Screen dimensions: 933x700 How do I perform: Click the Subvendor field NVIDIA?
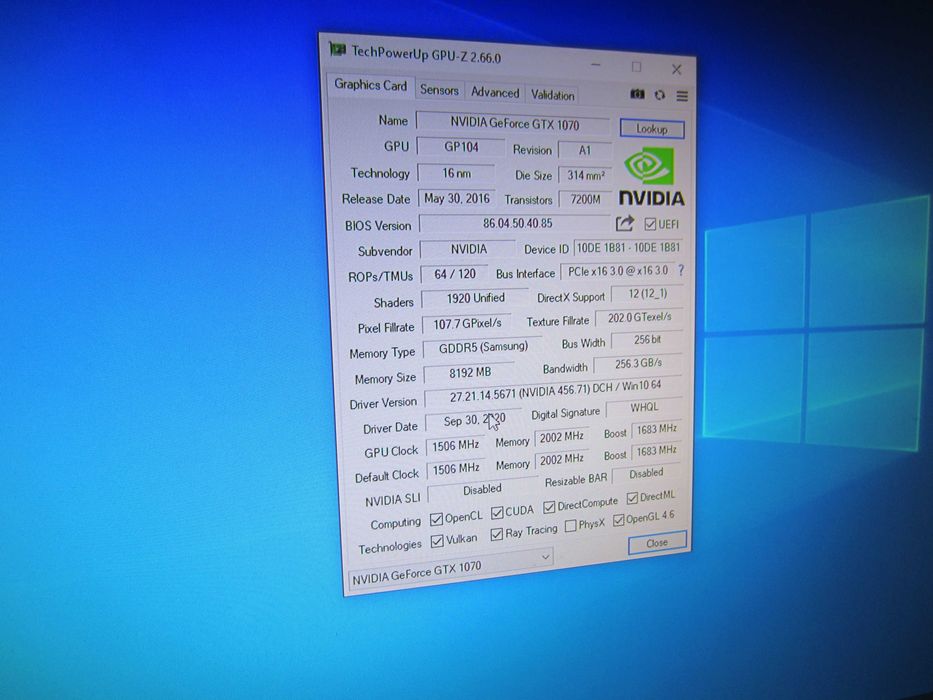pyautogui.click(x=468, y=249)
